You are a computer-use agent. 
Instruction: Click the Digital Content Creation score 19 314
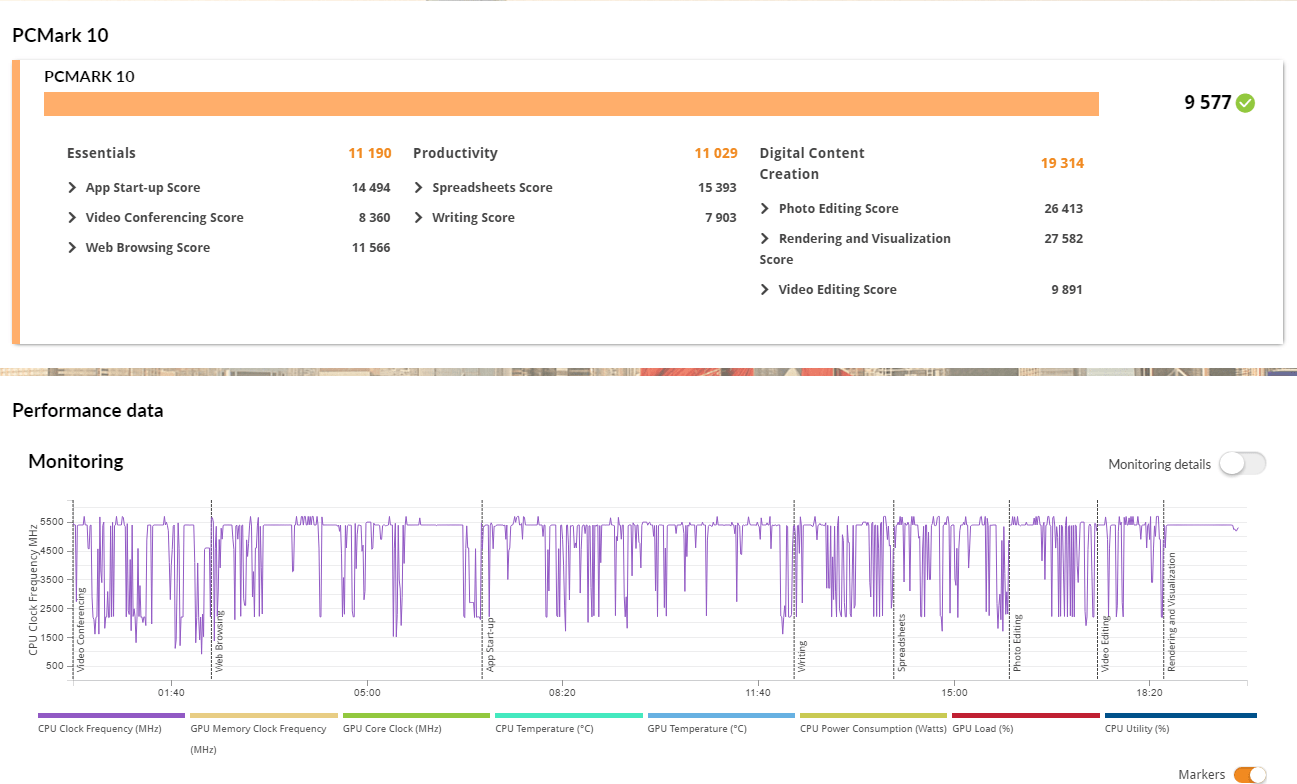tap(1062, 163)
